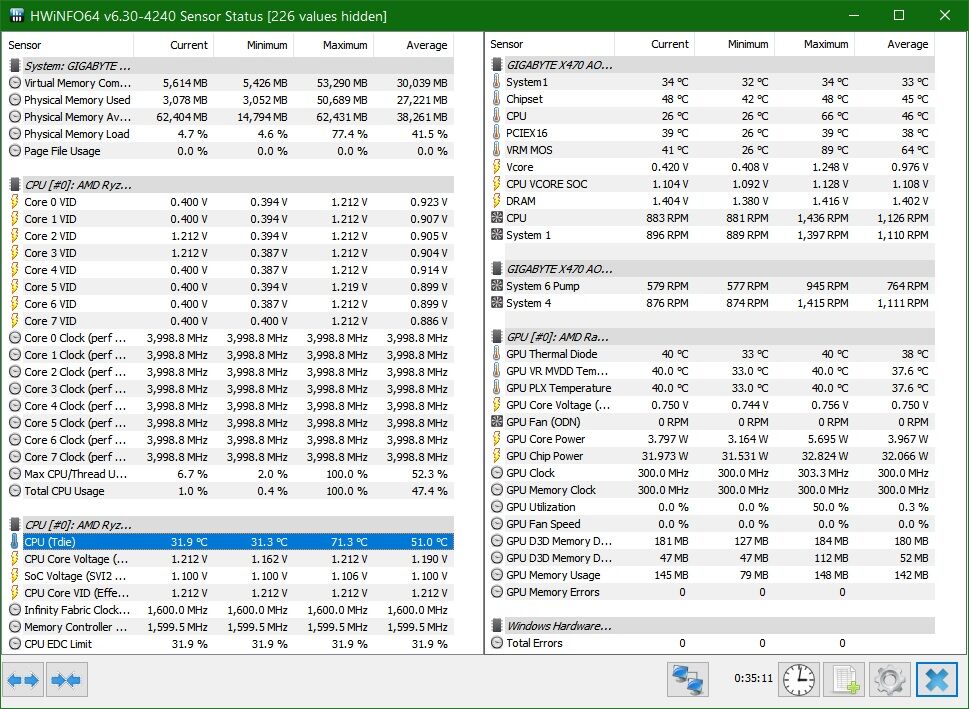Select the GPU Memory Errors row
This screenshot has height=709, width=969.
click(713, 592)
